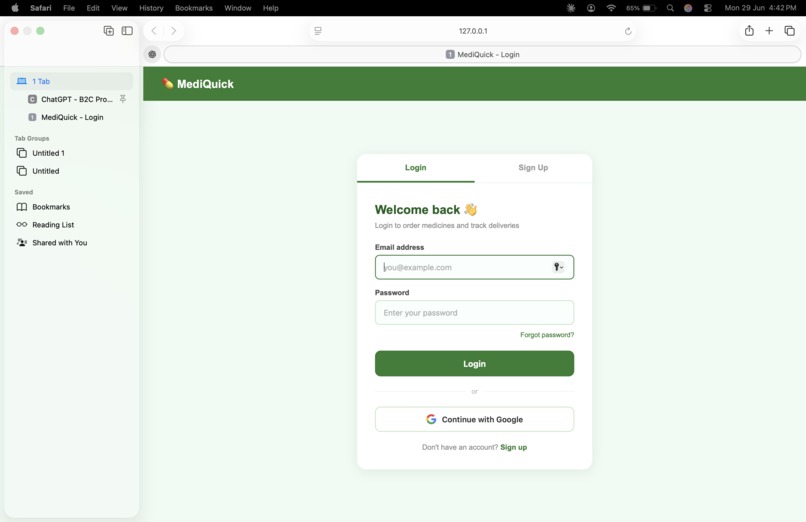
Task: Open the View menu
Action: [119, 8]
